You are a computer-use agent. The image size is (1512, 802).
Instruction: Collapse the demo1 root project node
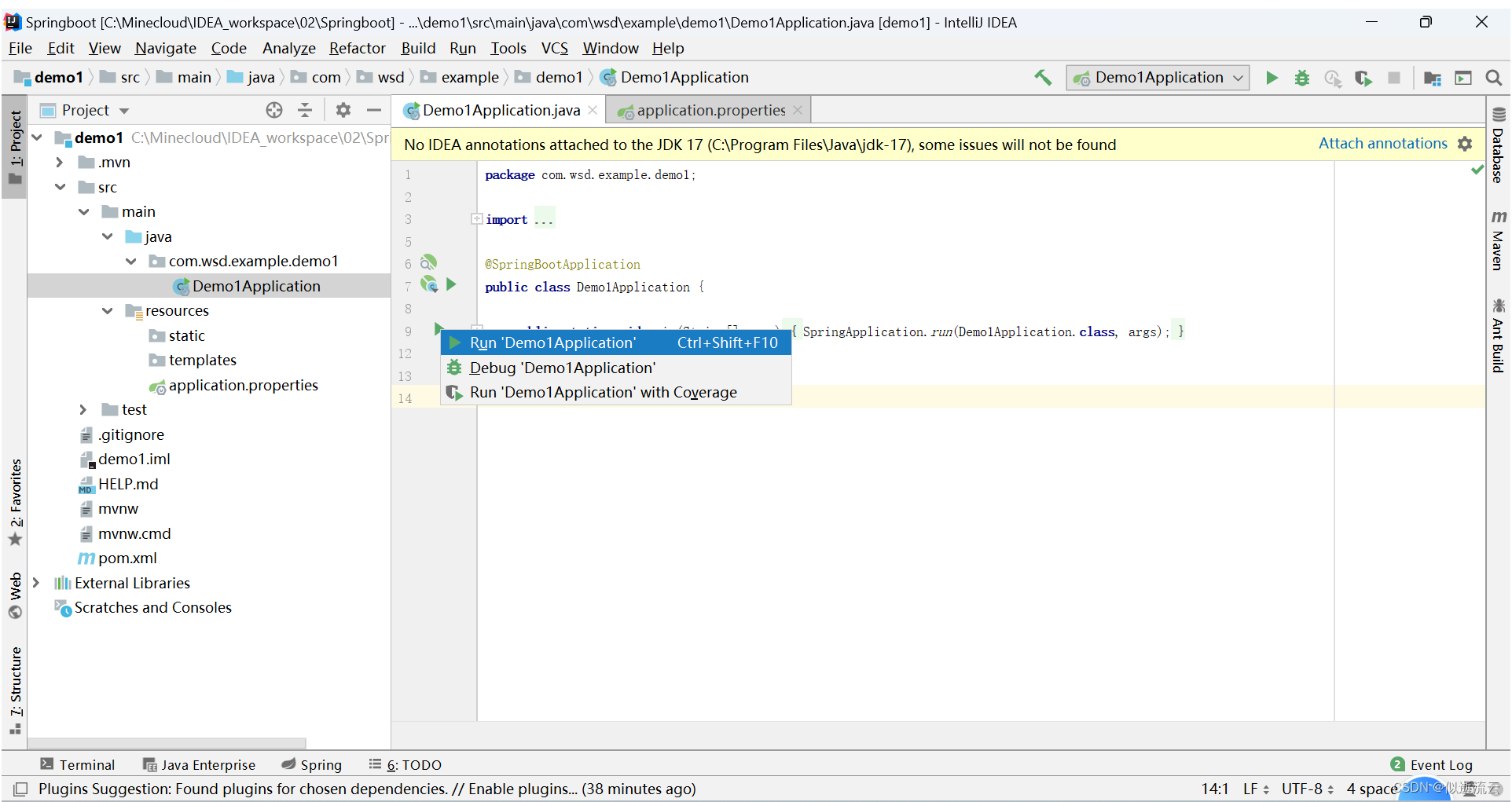[x=37, y=137]
